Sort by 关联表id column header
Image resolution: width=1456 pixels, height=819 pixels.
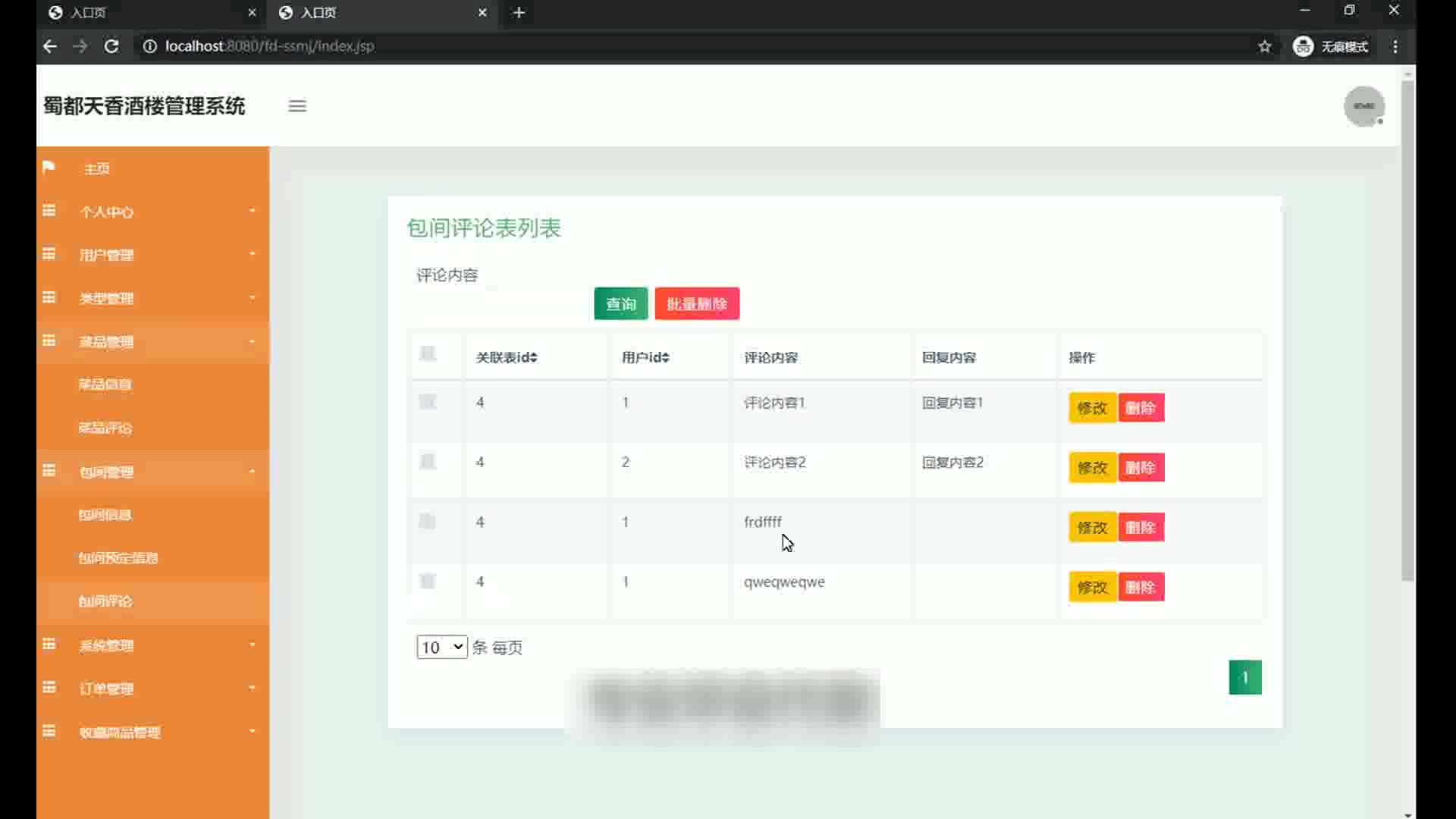tap(506, 357)
